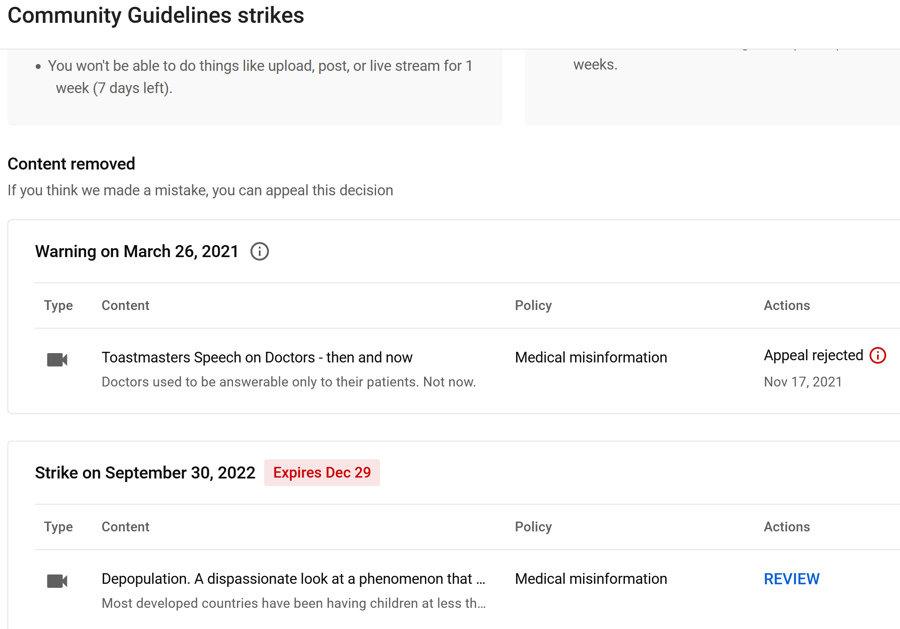The width and height of the screenshot is (900, 629).
Task: Click red info icon beside Appeal rejected
Action: coord(878,356)
